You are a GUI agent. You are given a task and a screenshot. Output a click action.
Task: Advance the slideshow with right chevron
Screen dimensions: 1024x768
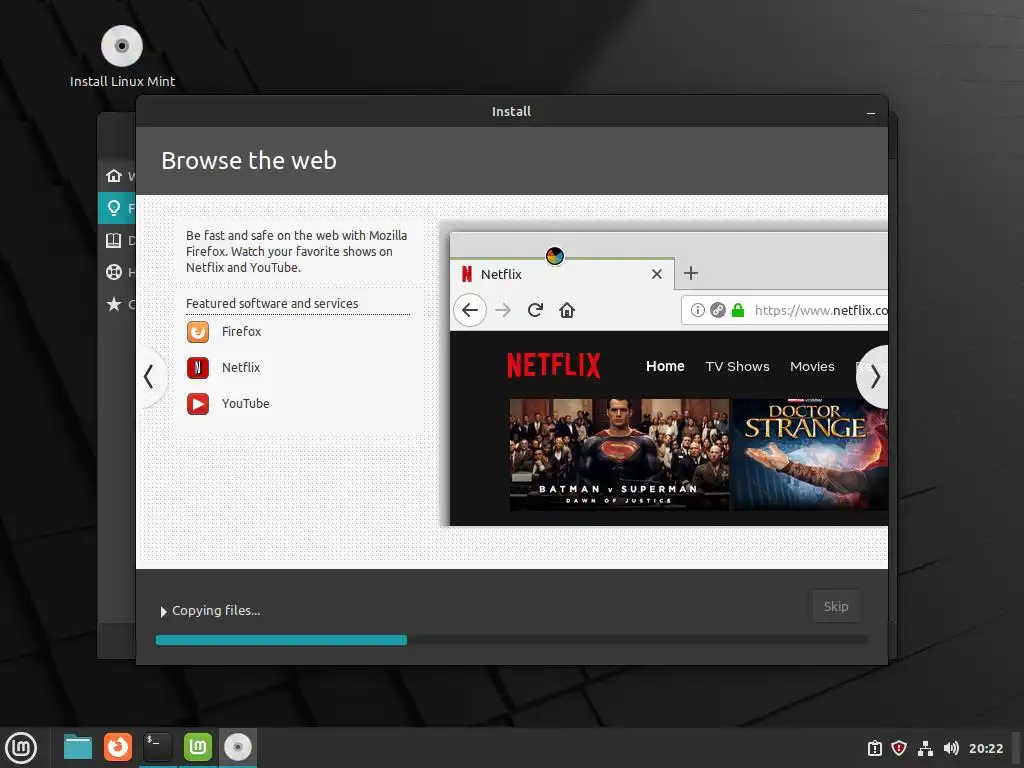[x=874, y=377]
